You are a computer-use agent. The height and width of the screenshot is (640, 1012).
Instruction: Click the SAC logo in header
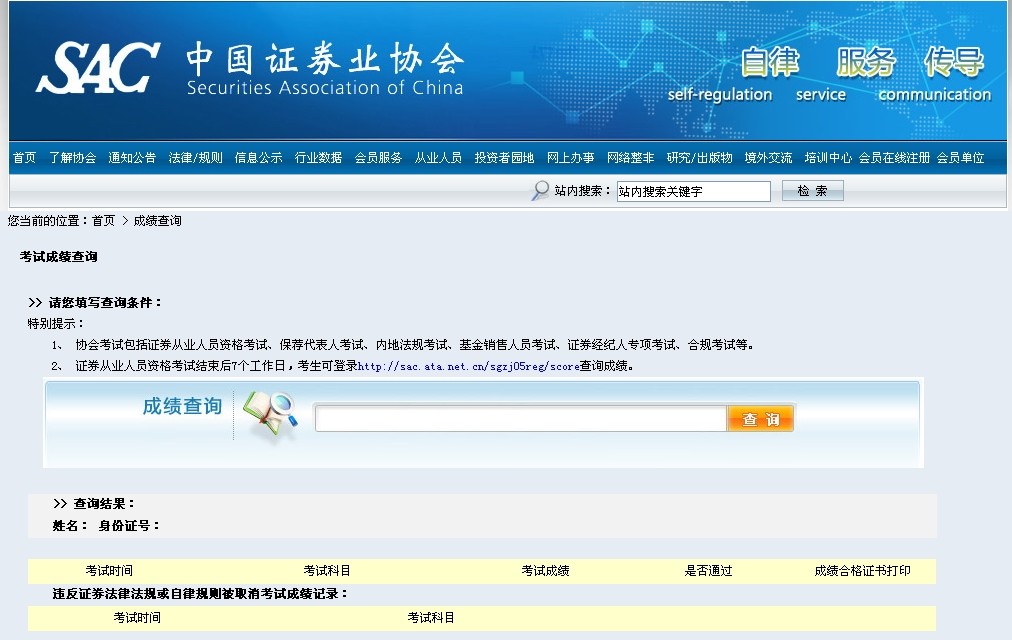98,68
